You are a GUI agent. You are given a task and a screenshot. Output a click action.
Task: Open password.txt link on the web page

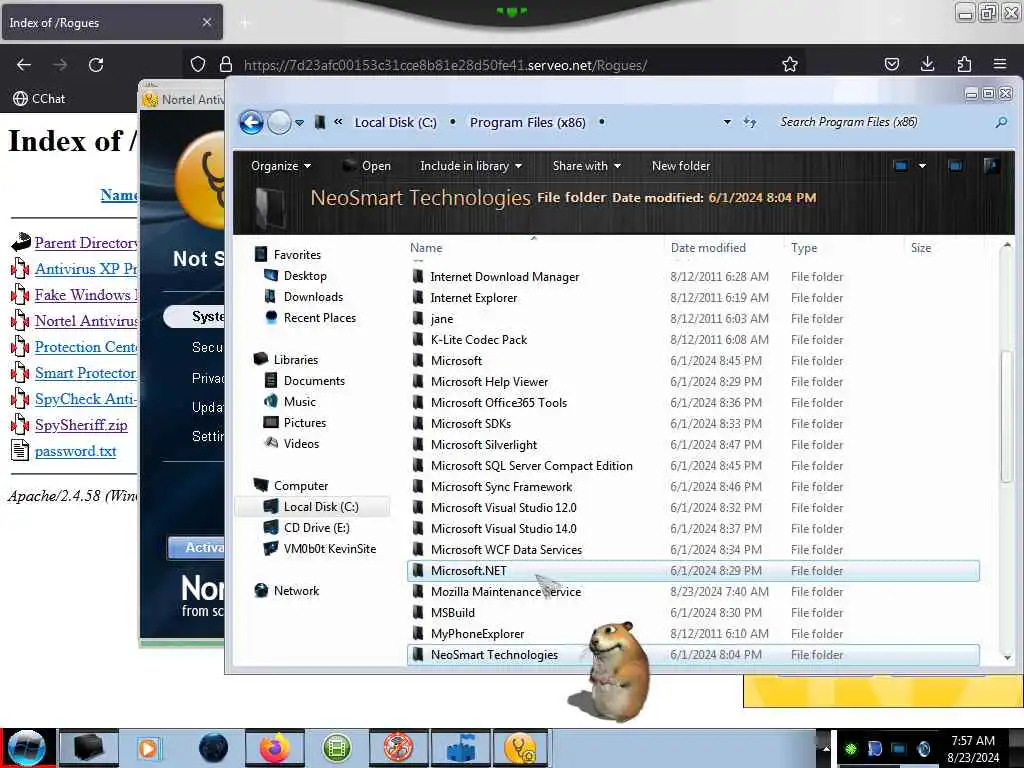click(75, 451)
